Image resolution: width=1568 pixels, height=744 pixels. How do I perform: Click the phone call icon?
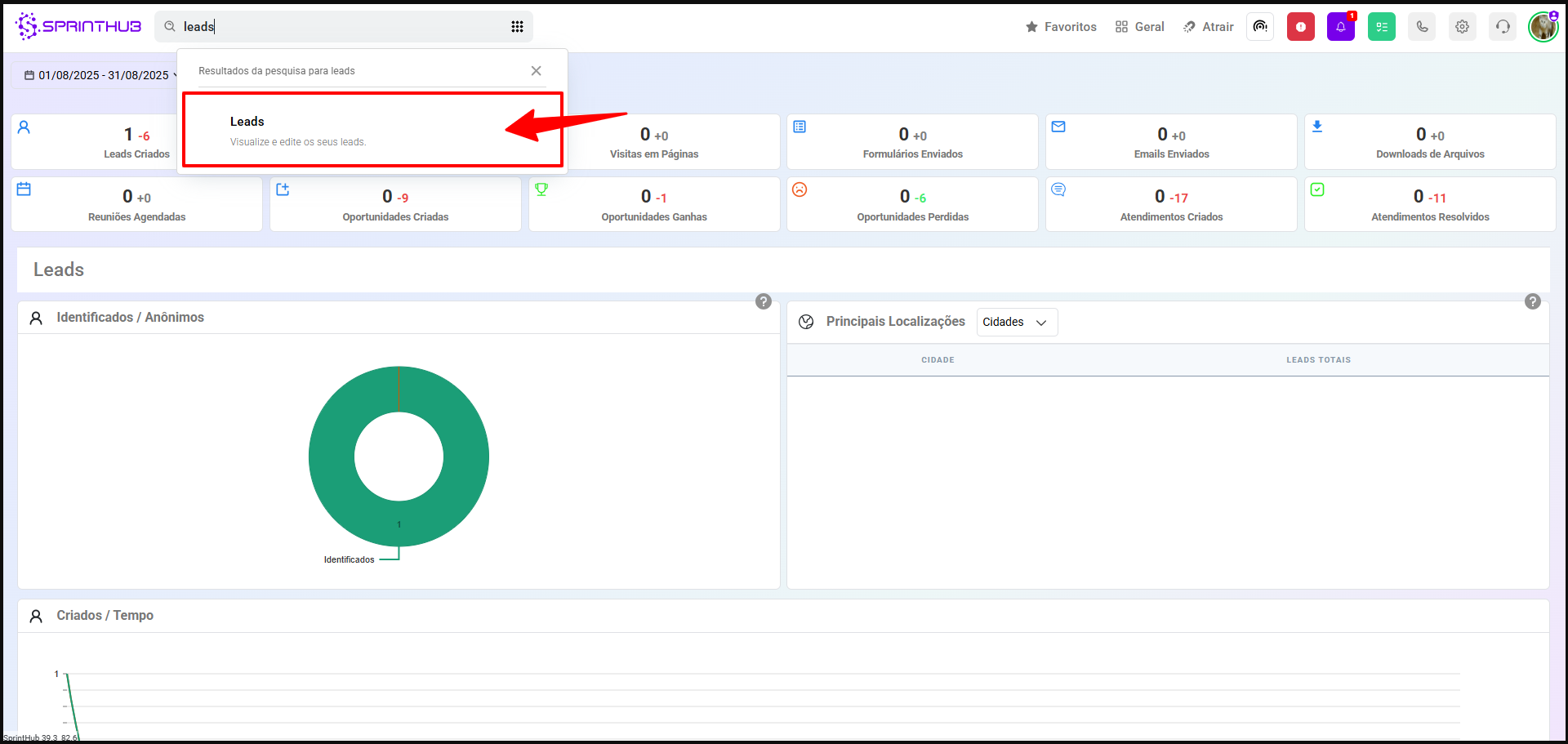coord(1422,27)
